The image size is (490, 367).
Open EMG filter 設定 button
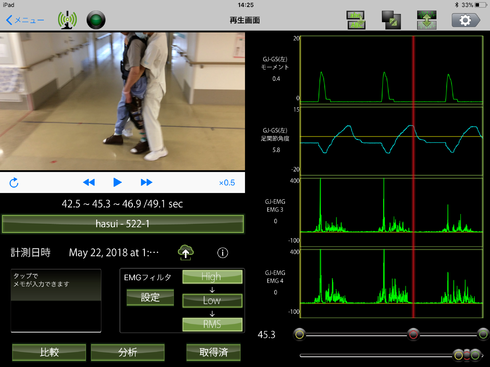point(150,297)
